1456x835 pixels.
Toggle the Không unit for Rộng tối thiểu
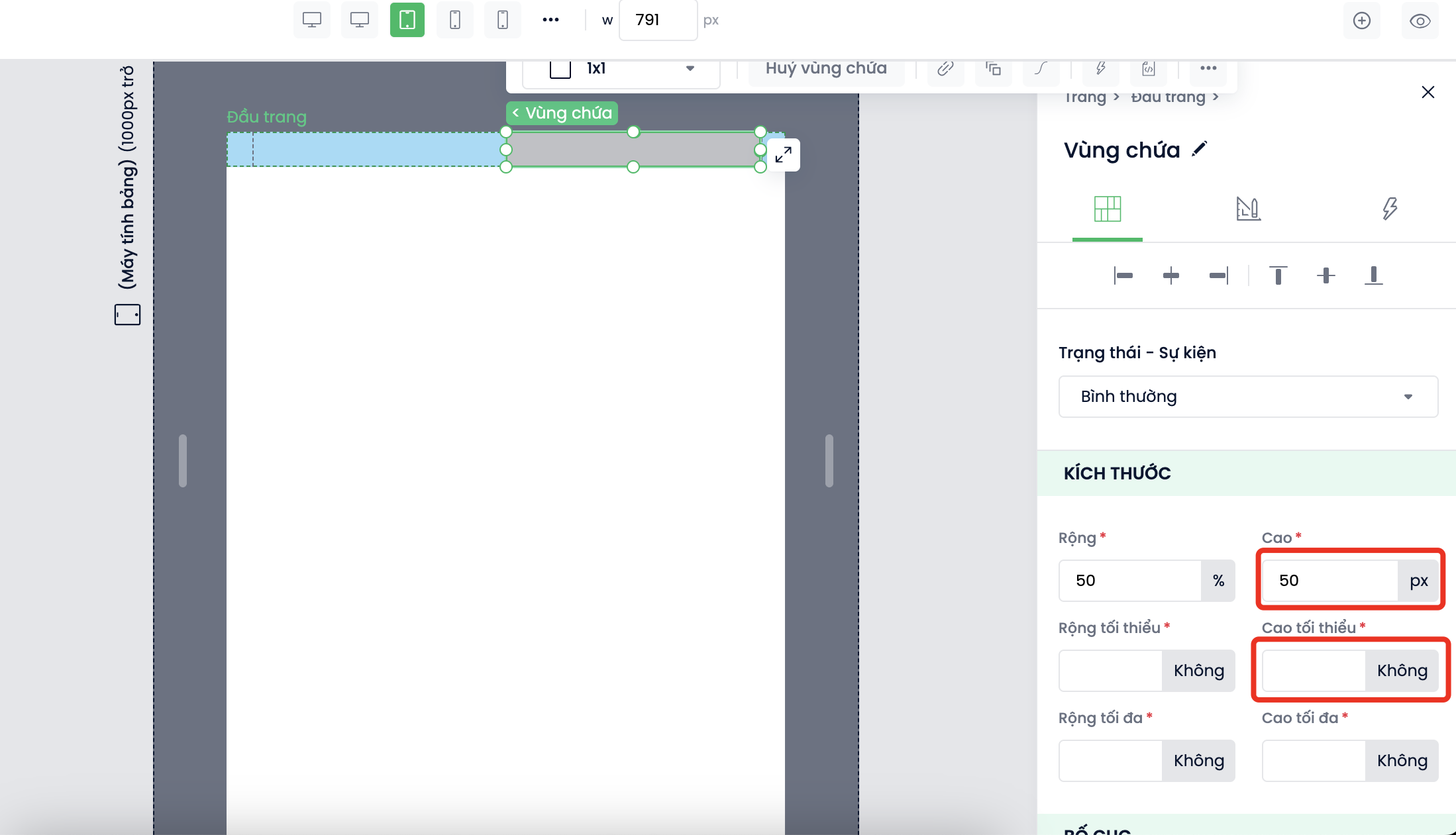pyautogui.click(x=1198, y=671)
